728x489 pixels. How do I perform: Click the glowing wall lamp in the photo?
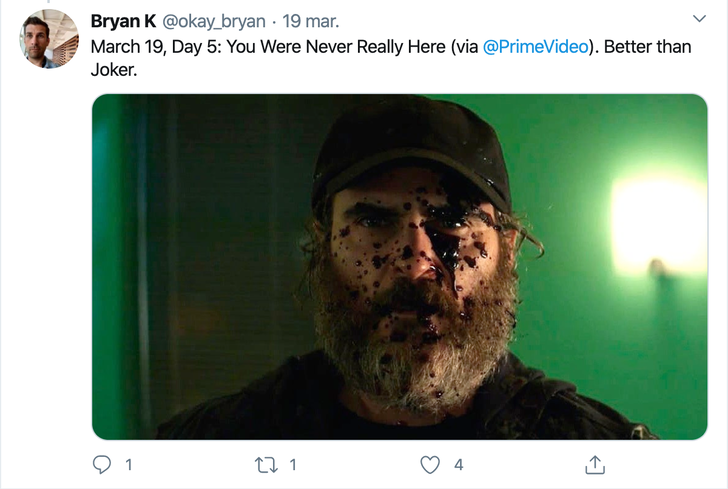tap(658, 225)
